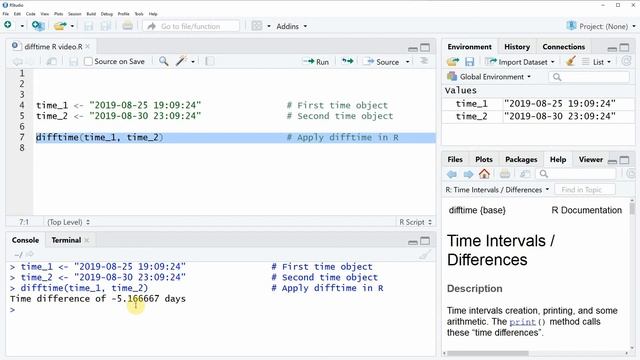Open the (Top Level) scope selector
640x360 pixels.
(x=69, y=222)
